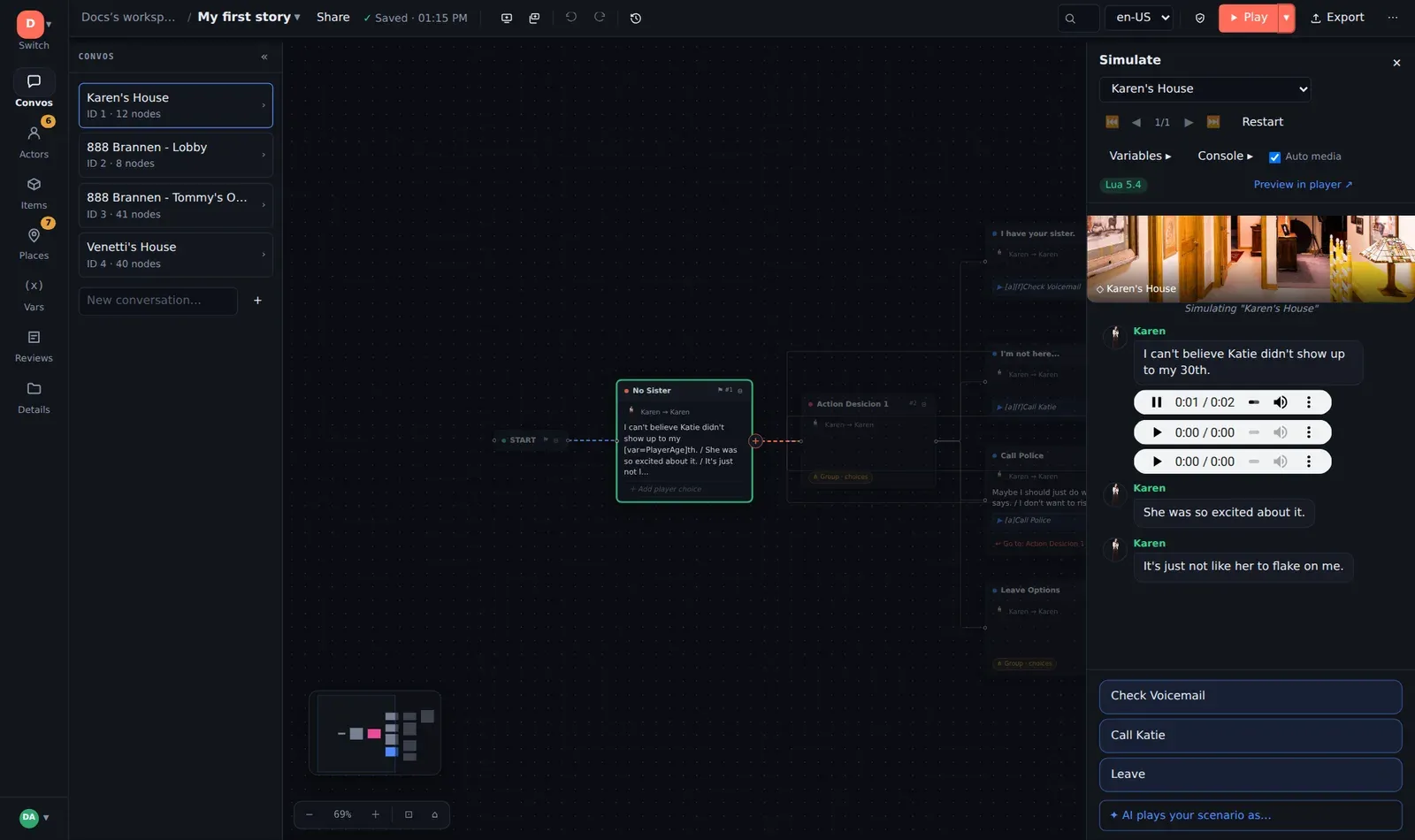
Task: Click first audio clip volume slider
Action: 1254,402
